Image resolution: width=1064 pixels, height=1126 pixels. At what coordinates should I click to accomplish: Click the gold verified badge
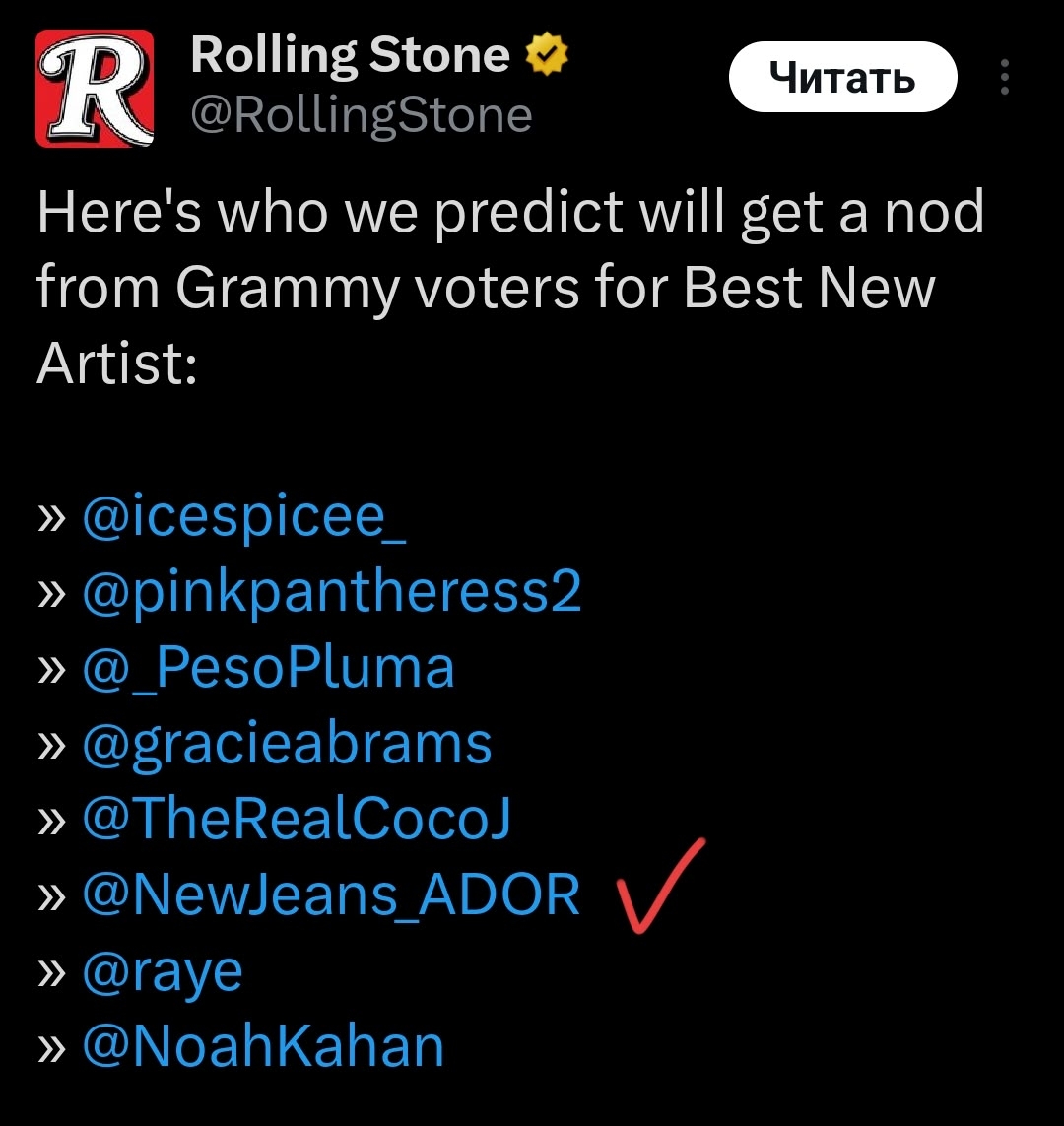(x=549, y=56)
